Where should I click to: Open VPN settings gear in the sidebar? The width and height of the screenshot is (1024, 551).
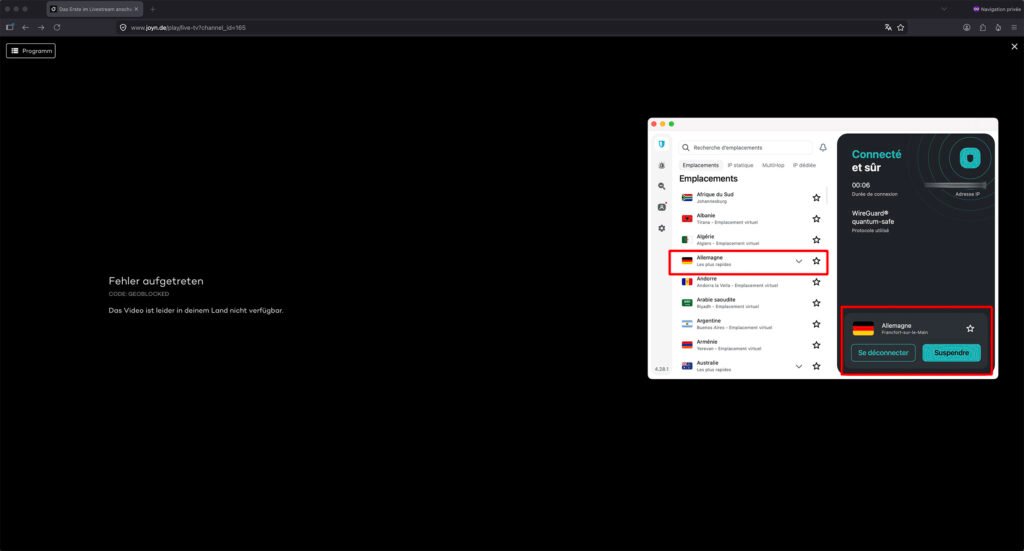pyautogui.click(x=662, y=228)
